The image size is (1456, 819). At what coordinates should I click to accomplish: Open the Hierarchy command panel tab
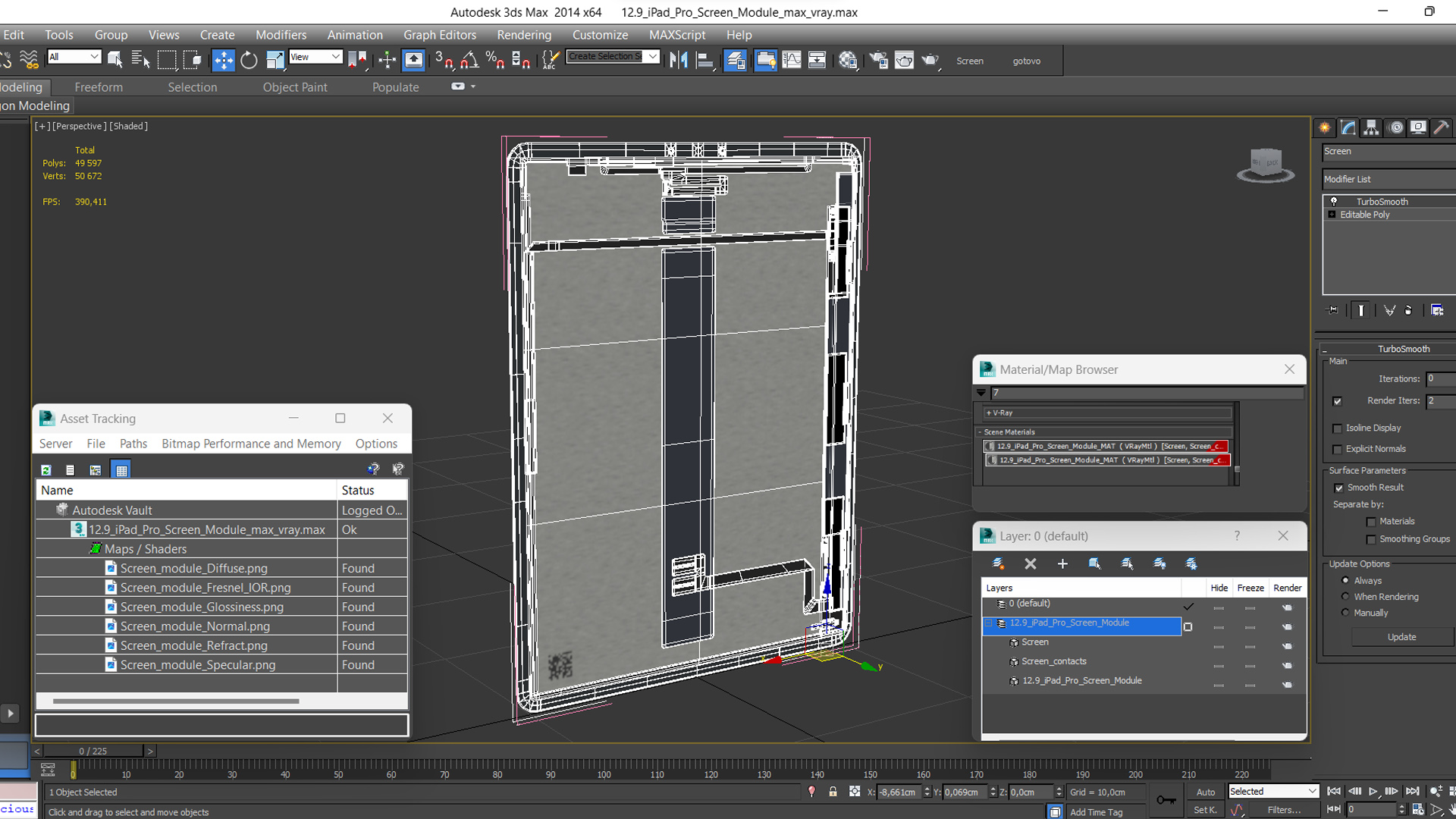(x=1371, y=127)
